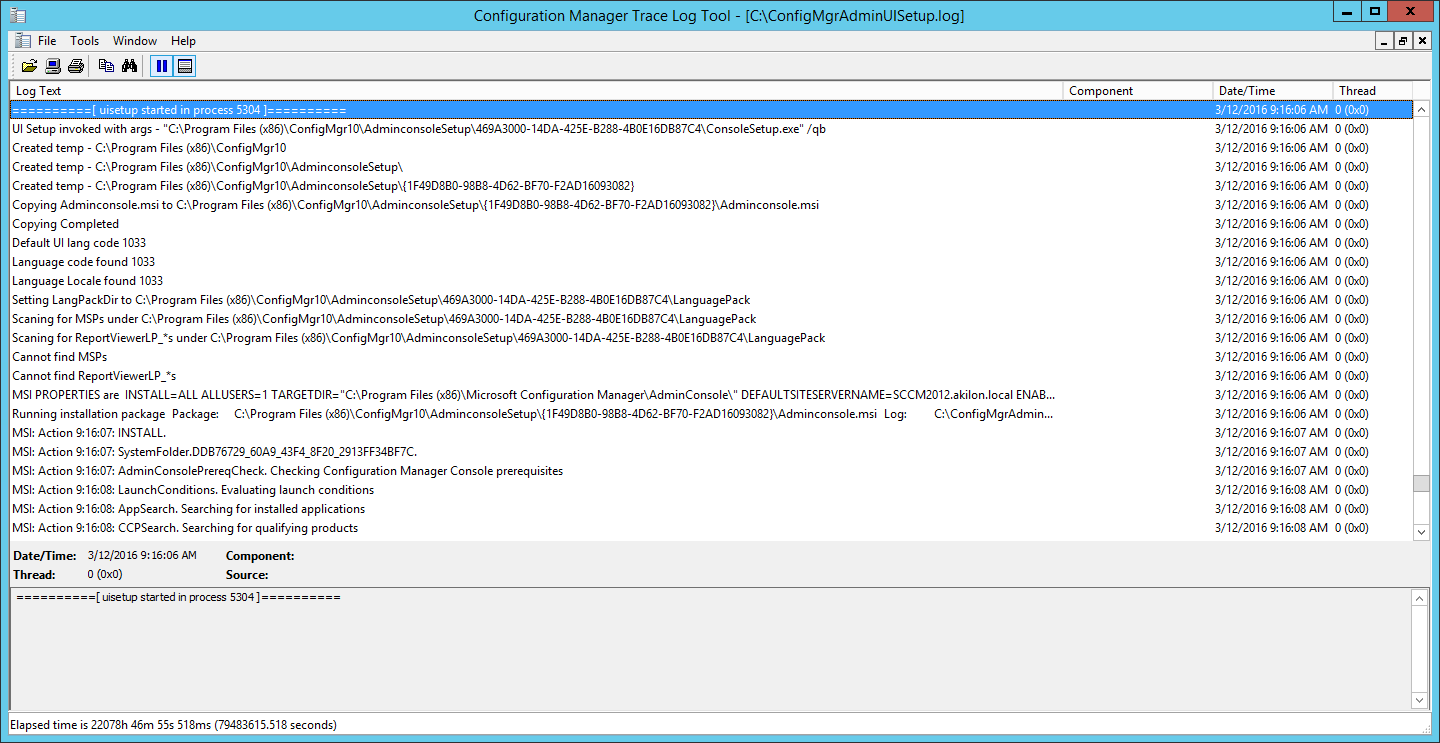The image size is (1440, 743).
Task: Select the 'Language code found 1033' row
Action: (711, 262)
